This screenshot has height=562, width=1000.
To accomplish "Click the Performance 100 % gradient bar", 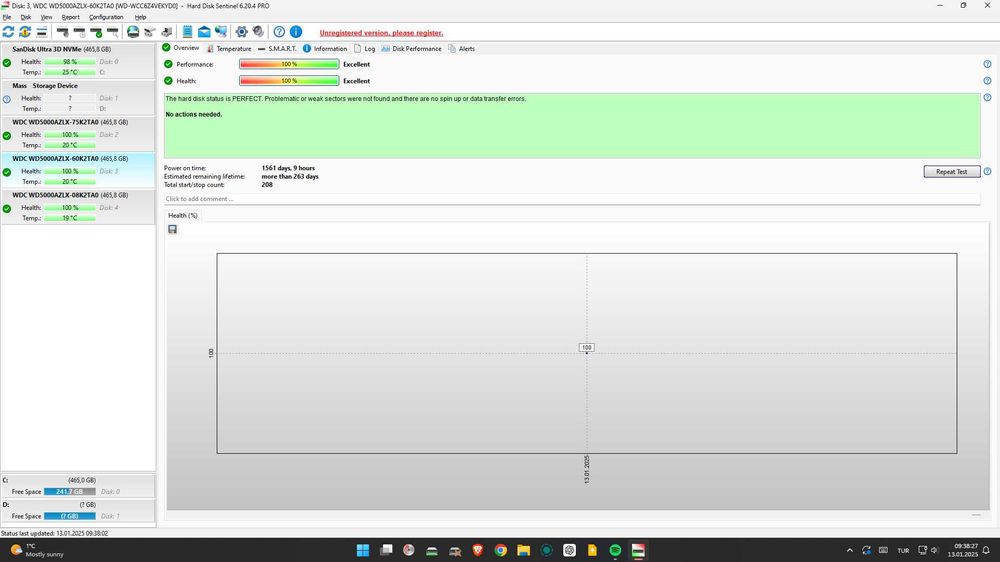I will coord(289,64).
